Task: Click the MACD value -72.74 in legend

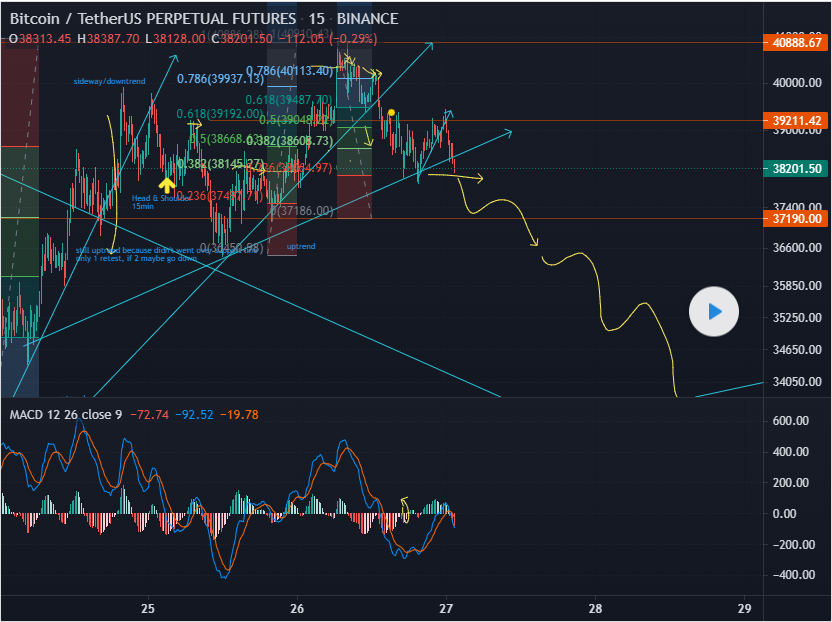Action: [x=148, y=413]
